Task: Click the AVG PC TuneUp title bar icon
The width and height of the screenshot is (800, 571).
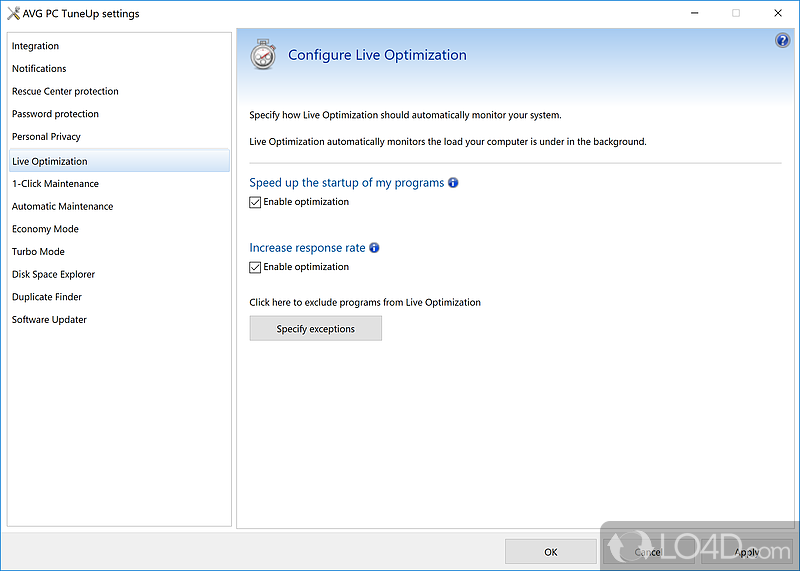Action: [14, 14]
